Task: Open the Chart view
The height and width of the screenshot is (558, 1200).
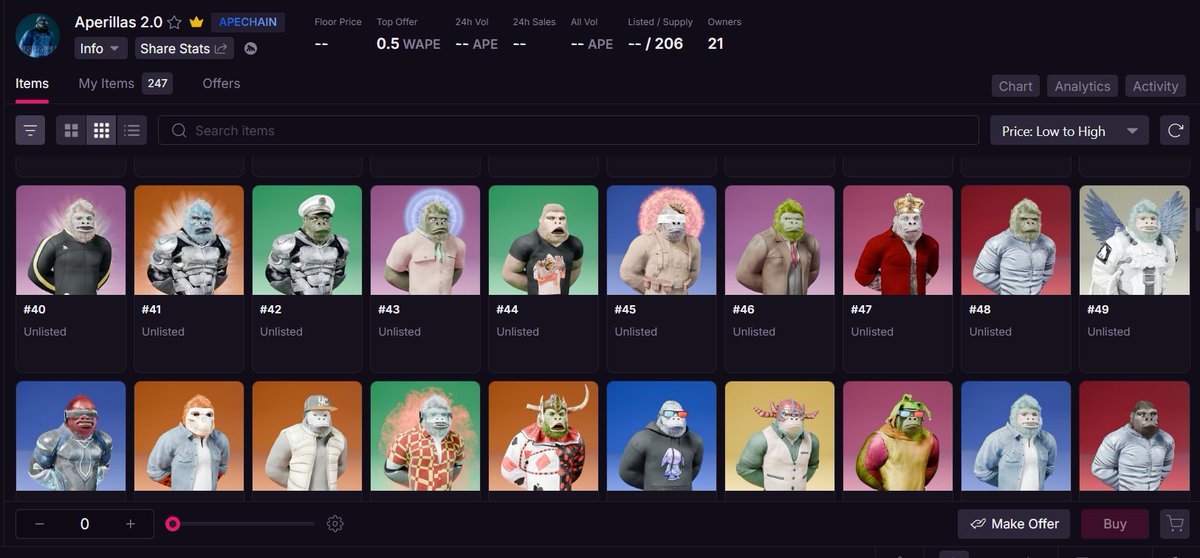Action: pyautogui.click(x=1015, y=86)
